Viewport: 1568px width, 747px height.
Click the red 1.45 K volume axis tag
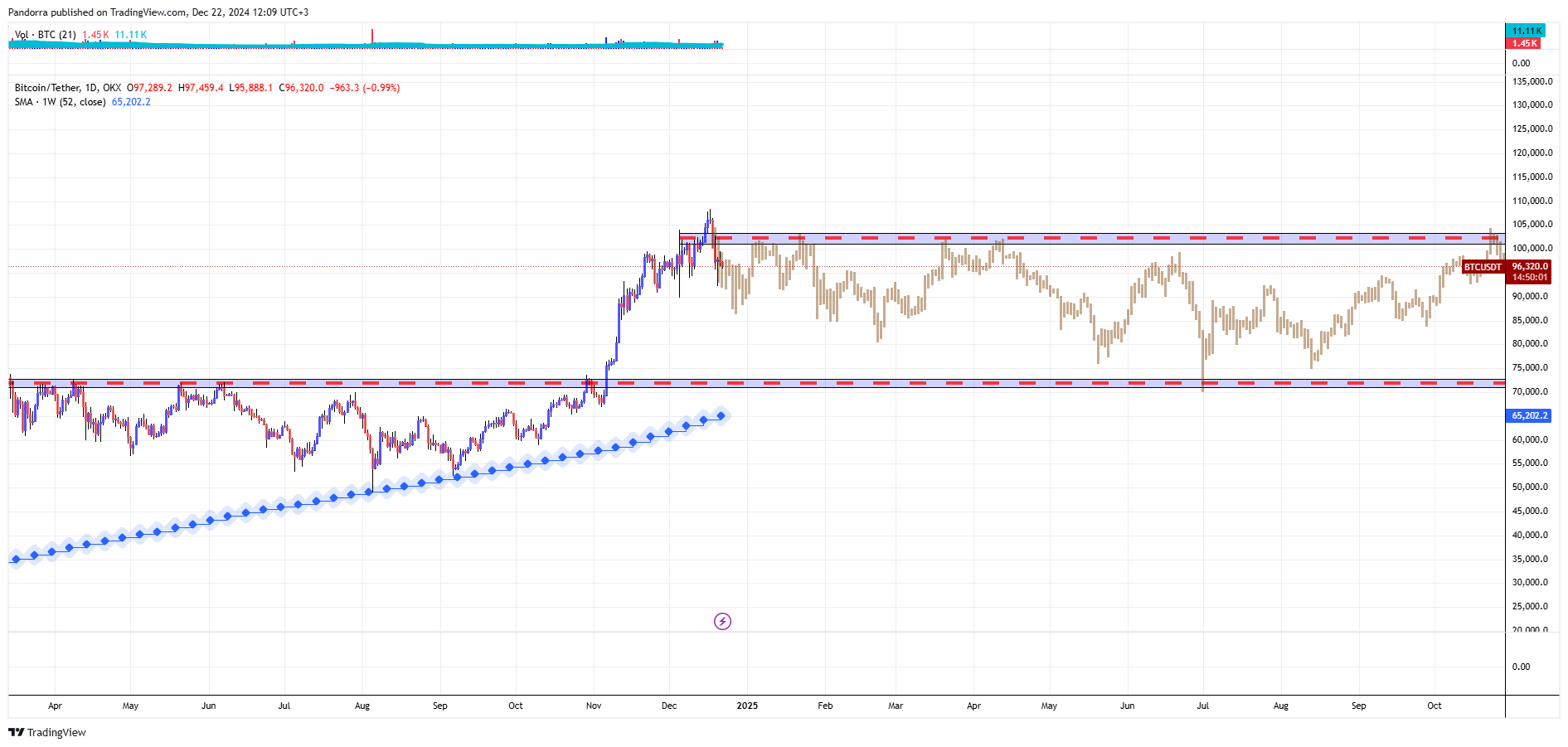1524,43
